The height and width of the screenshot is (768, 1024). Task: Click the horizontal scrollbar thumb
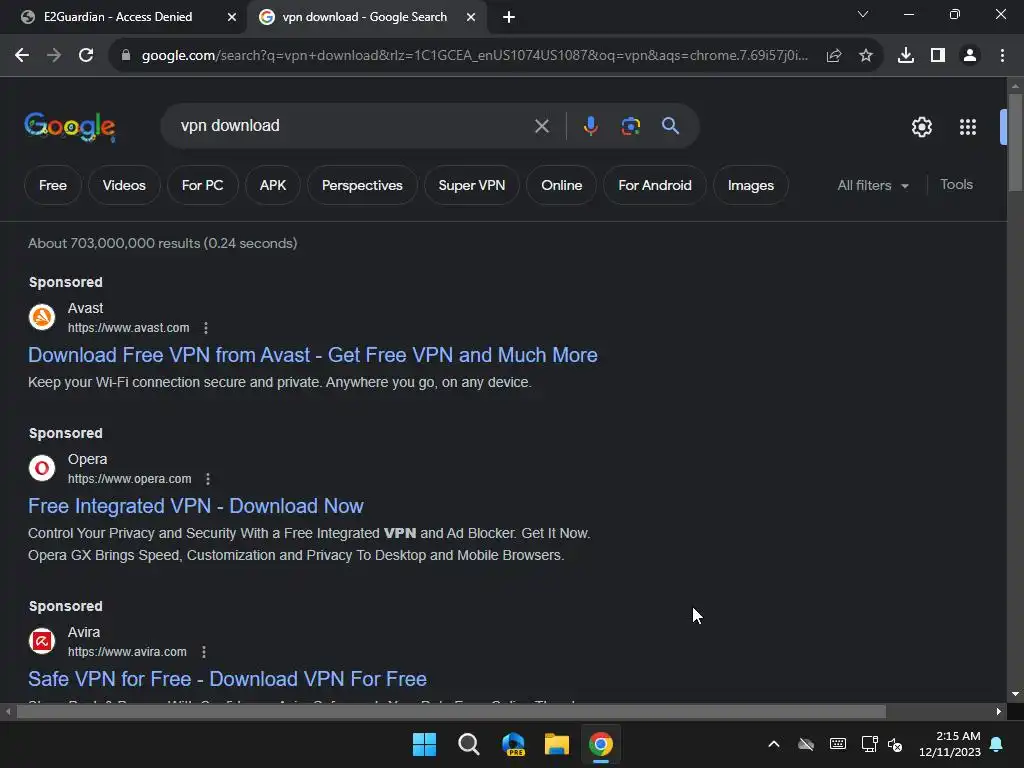pyautogui.click(x=451, y=712)
